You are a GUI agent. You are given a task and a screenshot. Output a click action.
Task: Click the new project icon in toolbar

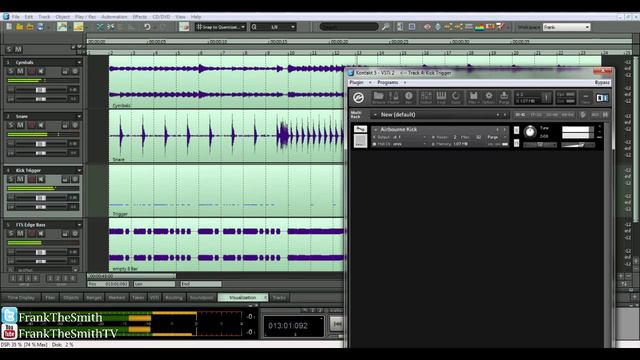(x=9, y=27)
